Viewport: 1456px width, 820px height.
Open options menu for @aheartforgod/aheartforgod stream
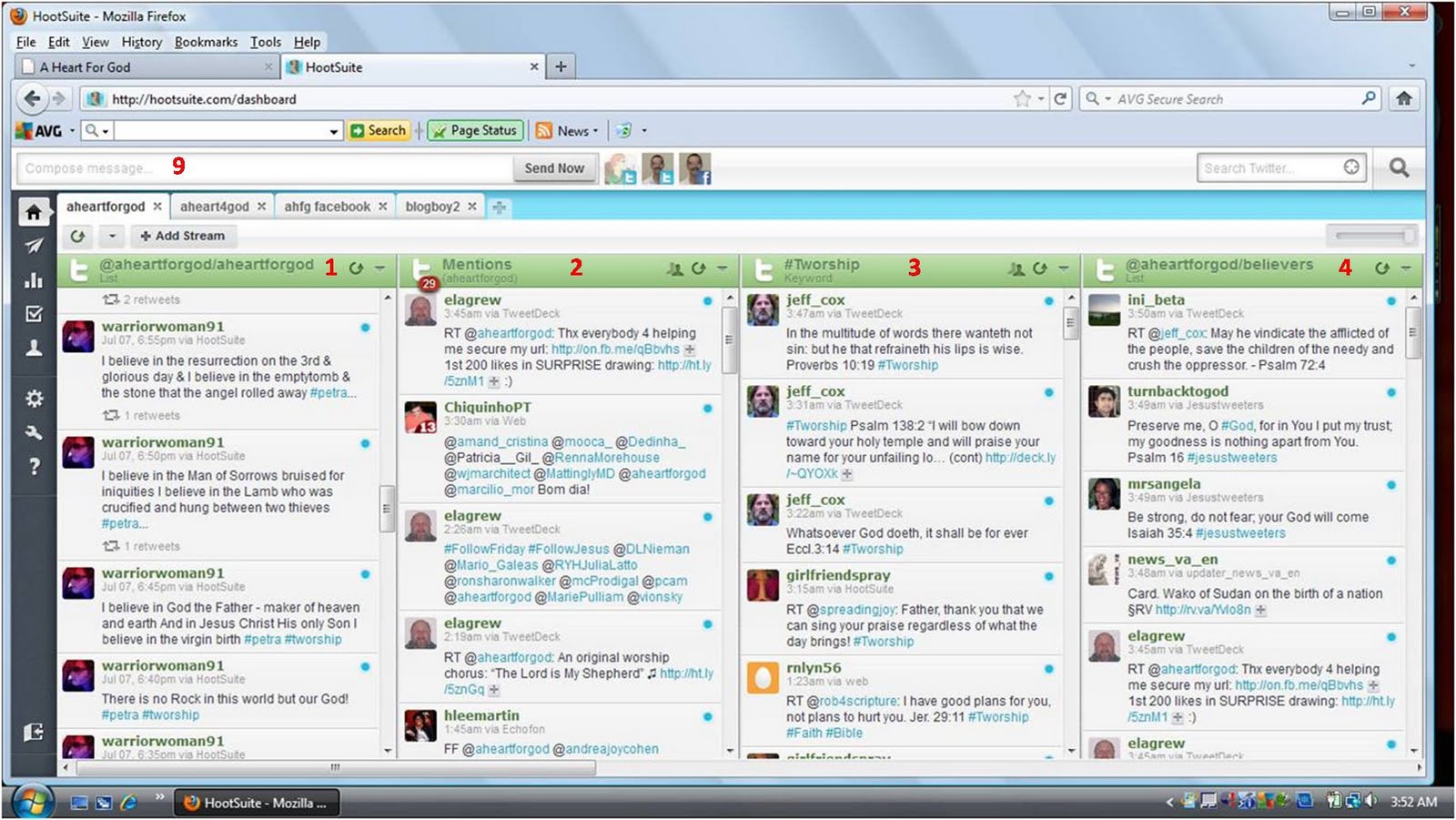[x=379, y=268]
